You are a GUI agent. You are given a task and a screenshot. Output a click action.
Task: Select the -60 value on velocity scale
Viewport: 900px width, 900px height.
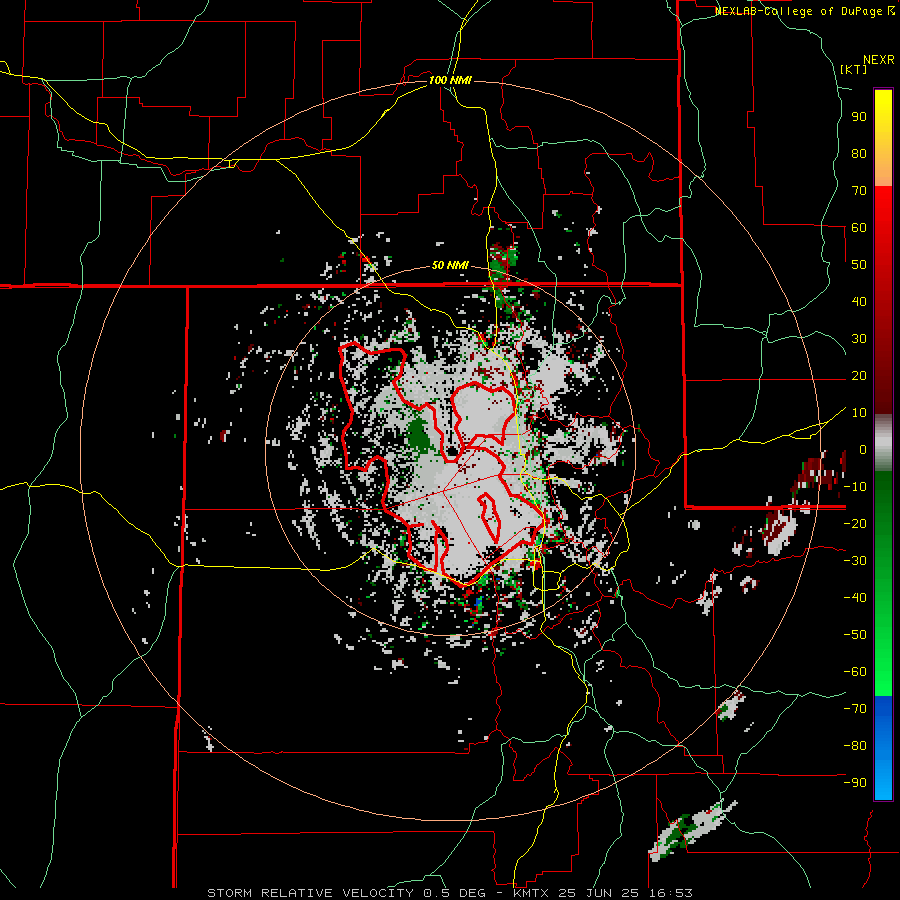point(855,672)
